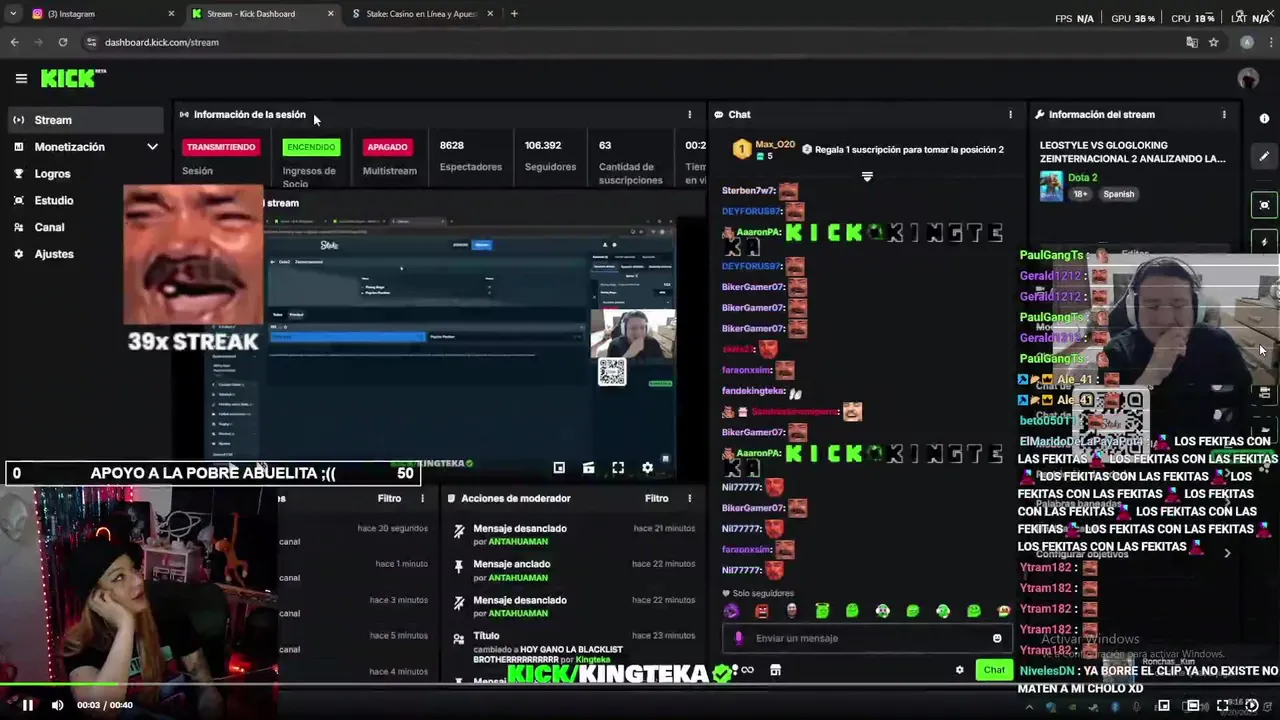Click the Spanish language tag

tap(1118, 194)
